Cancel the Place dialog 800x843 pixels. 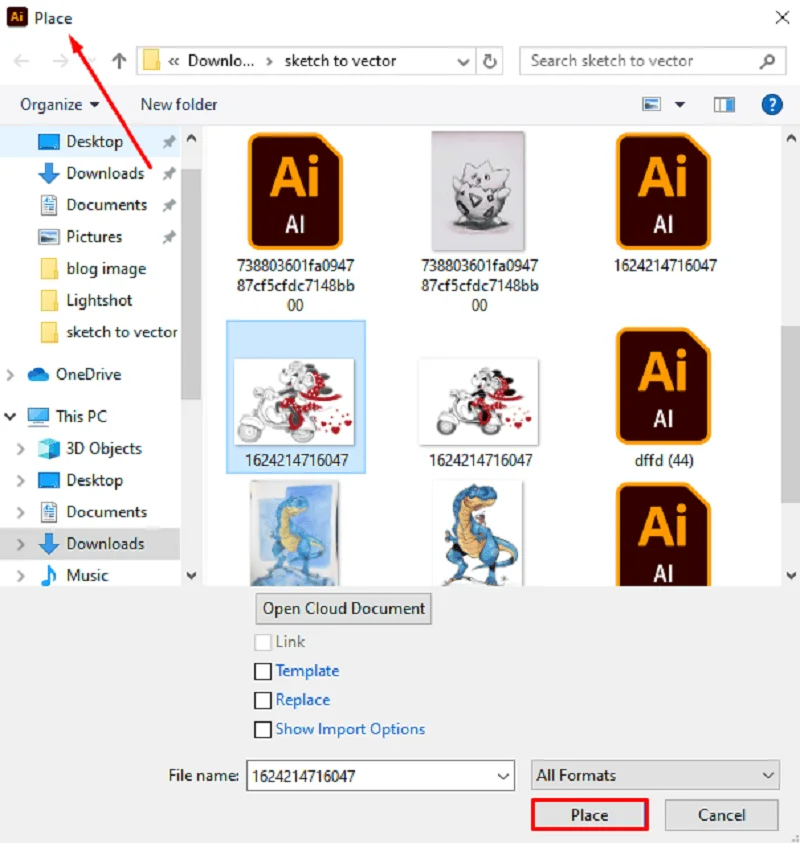click(x=722, y=815)
